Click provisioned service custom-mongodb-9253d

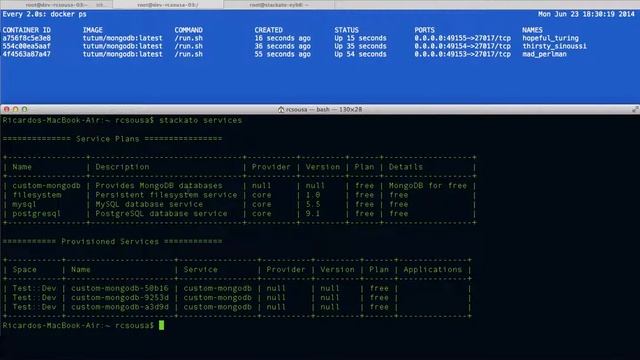tap(120, 298)
